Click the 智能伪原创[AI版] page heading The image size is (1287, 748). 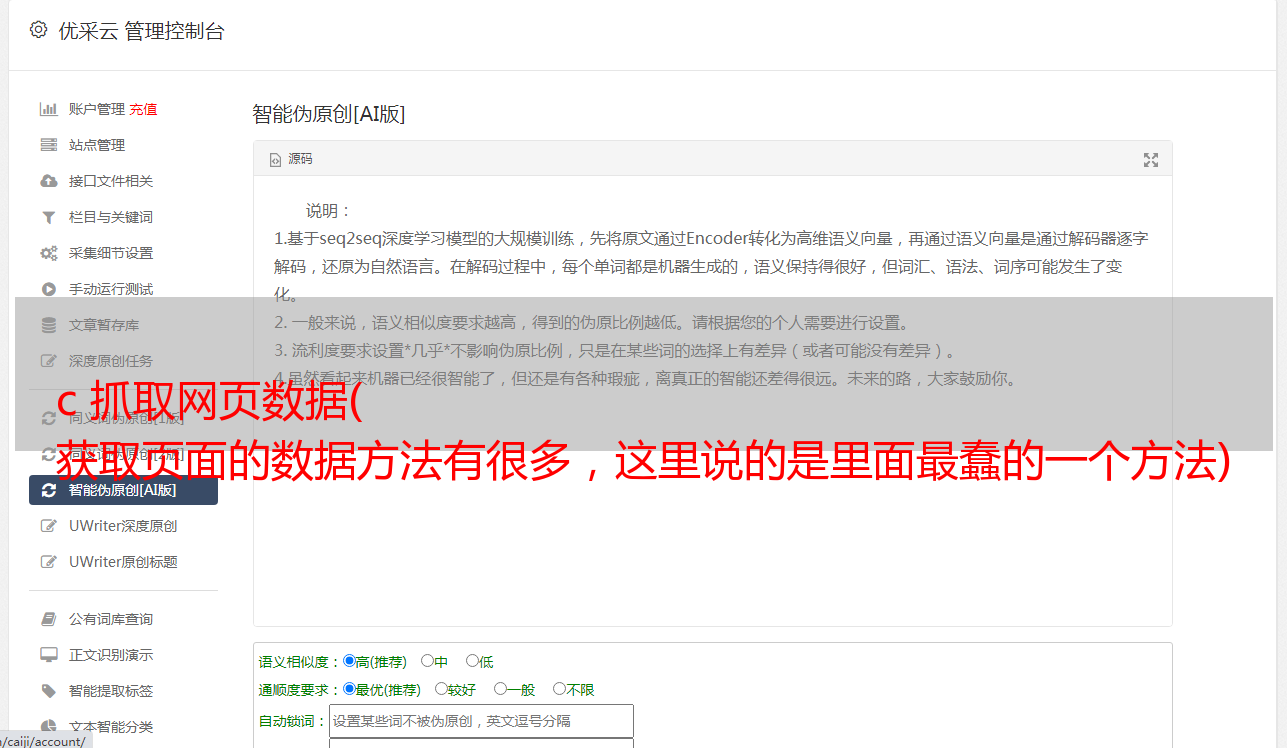(328, 114)
